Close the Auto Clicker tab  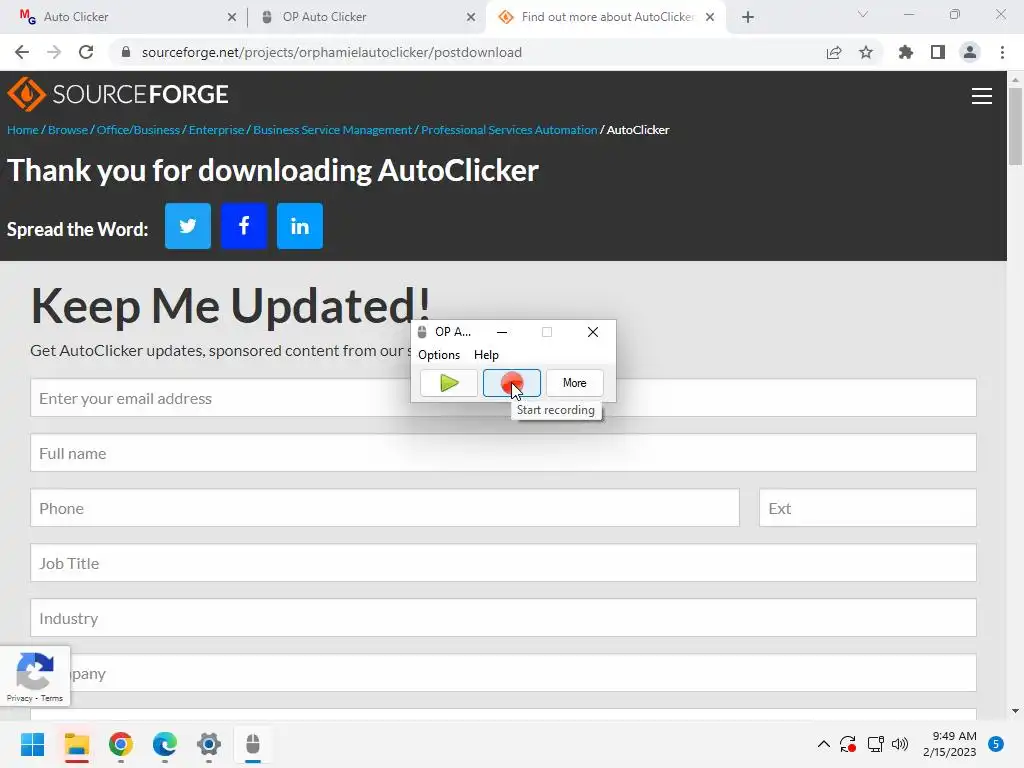click(232, 17)
